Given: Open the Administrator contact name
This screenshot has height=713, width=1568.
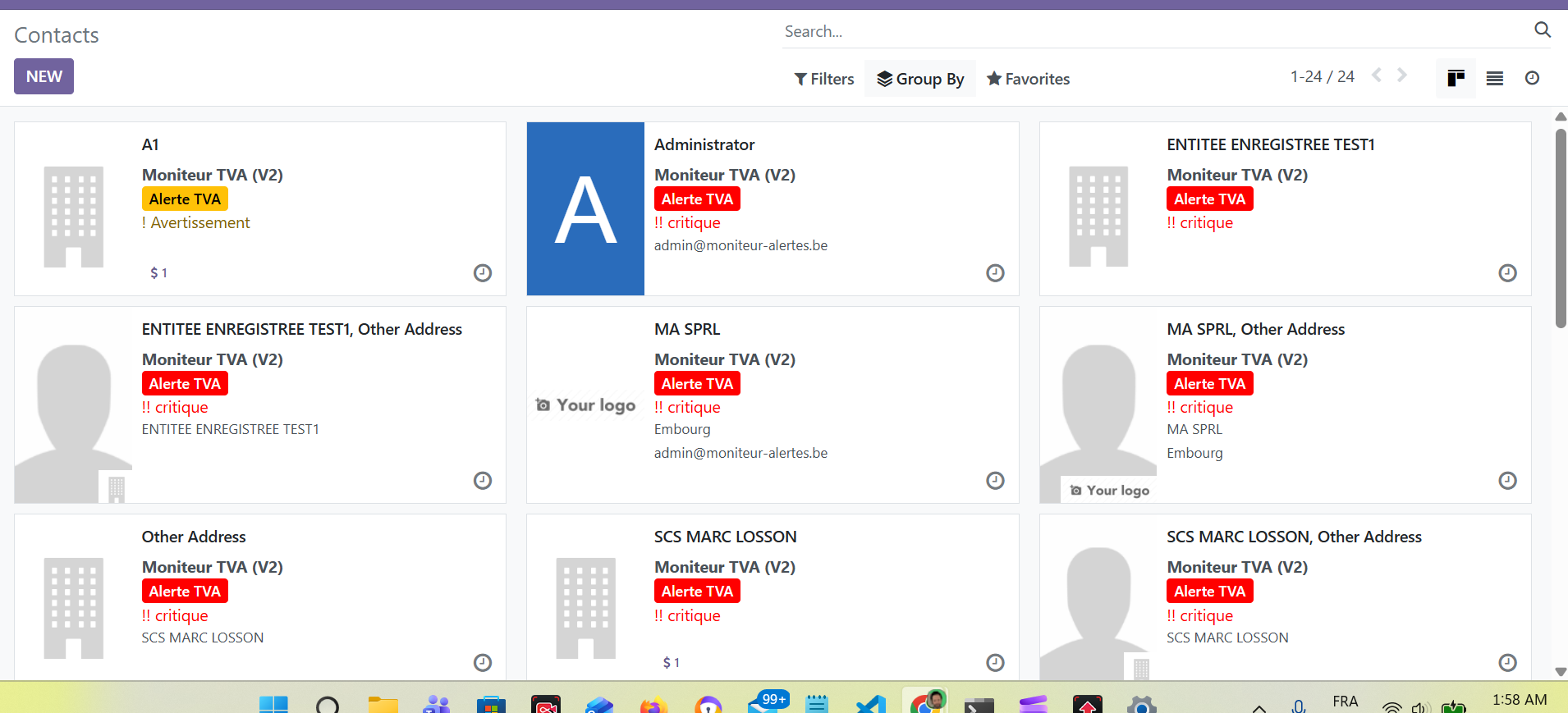Looking at the screenshot, I should pyautogui.click(x=704, y=145).
